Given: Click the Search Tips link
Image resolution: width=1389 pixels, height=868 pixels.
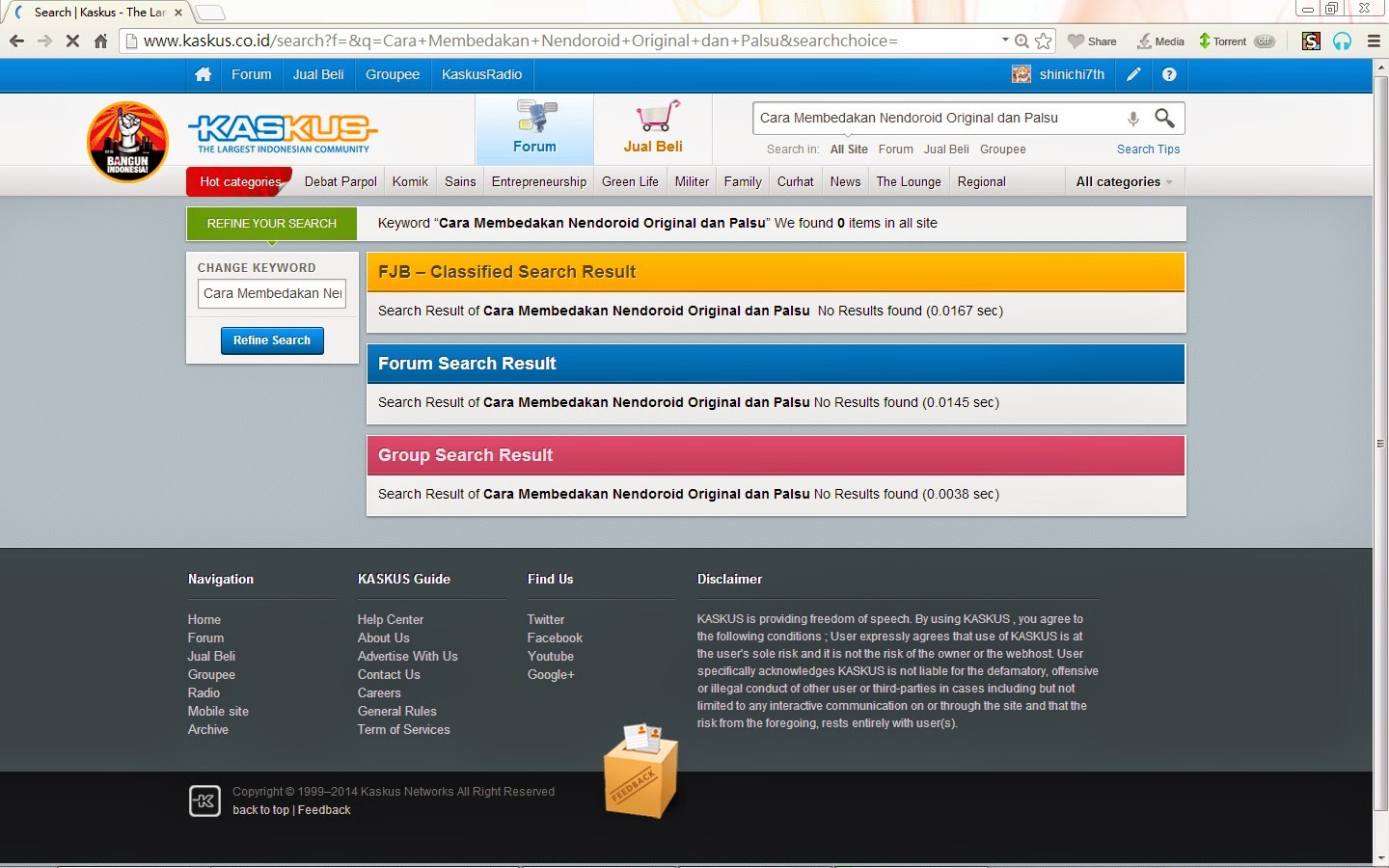Looking at the screenshot, I should click(1148, 149).
